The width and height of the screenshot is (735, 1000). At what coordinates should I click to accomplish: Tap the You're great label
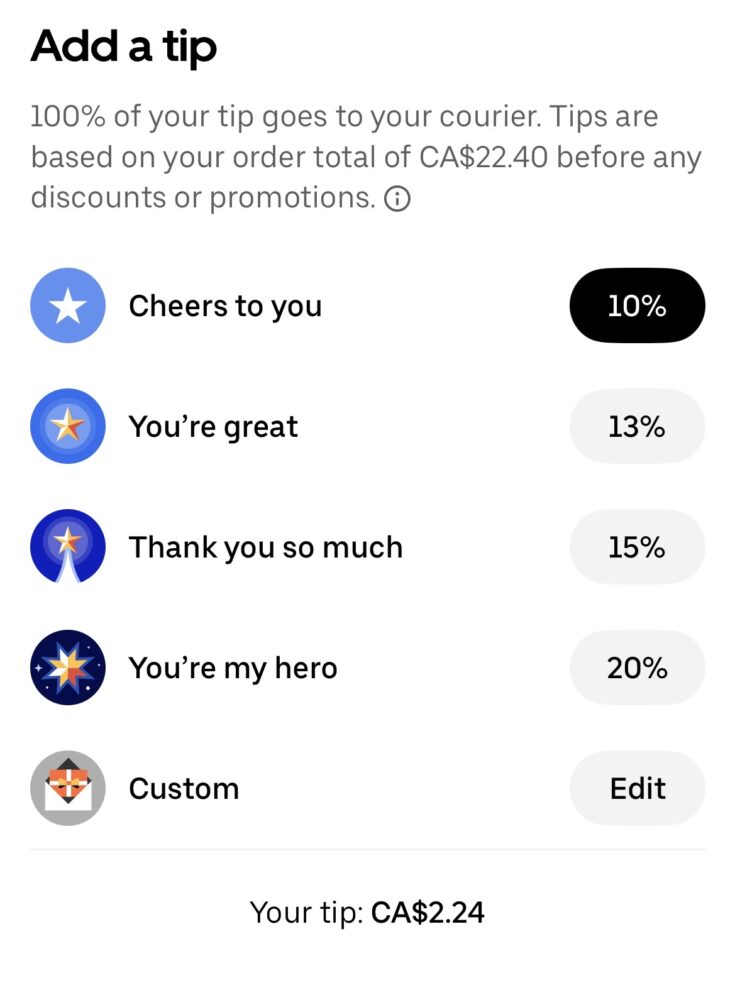pos(213,427)
